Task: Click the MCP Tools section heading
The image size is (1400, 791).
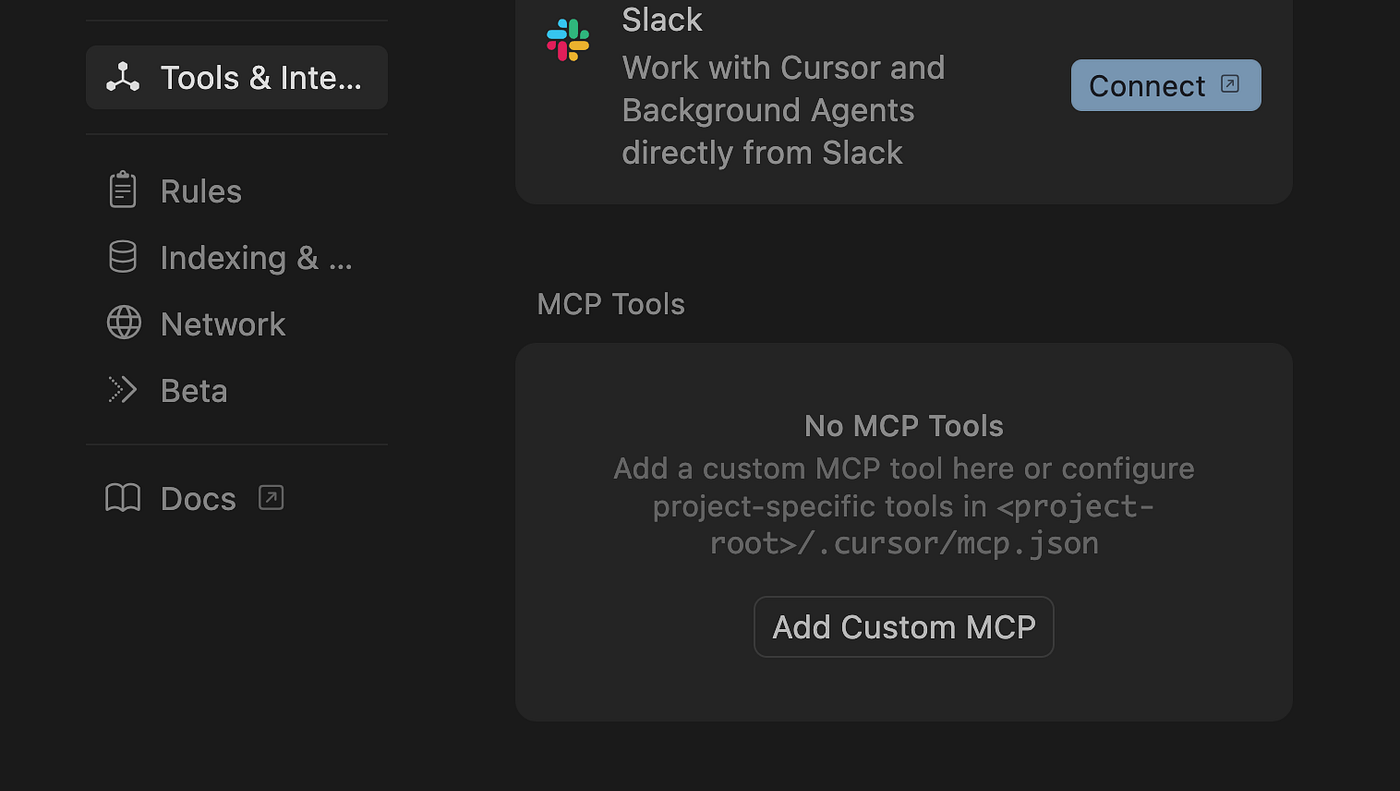Action: coord(610,304)
